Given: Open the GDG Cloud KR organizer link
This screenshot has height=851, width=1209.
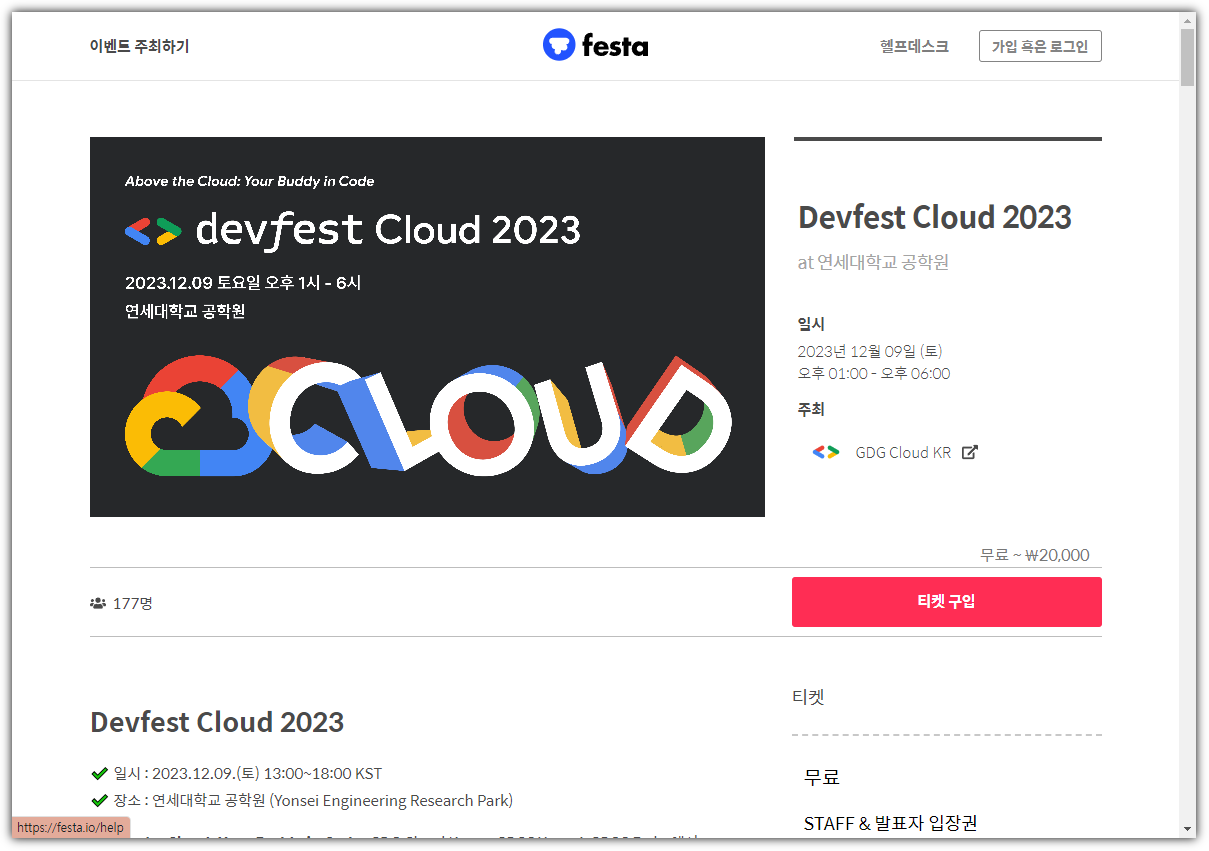Looking at the screenshot, I should click(903, 452).
